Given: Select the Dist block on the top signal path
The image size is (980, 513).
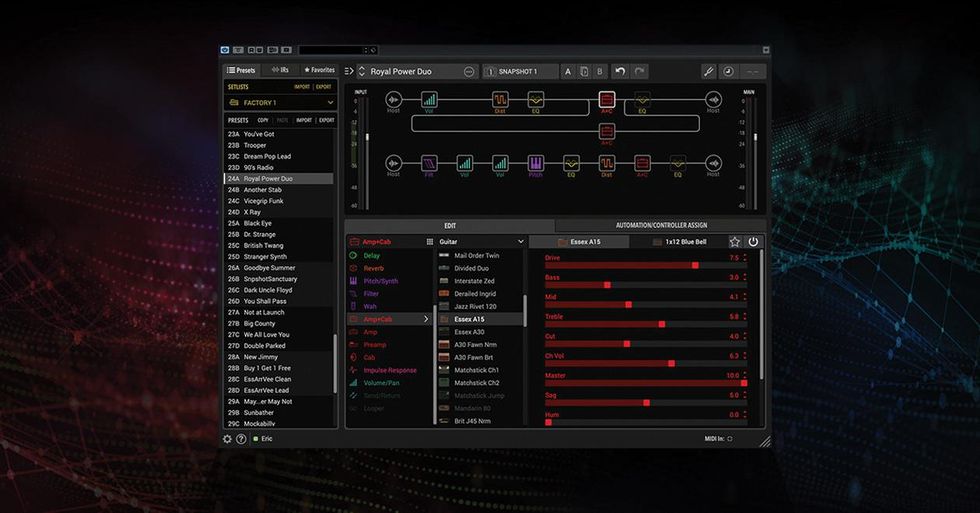Looking at the screenshot, I should point(500,99).
